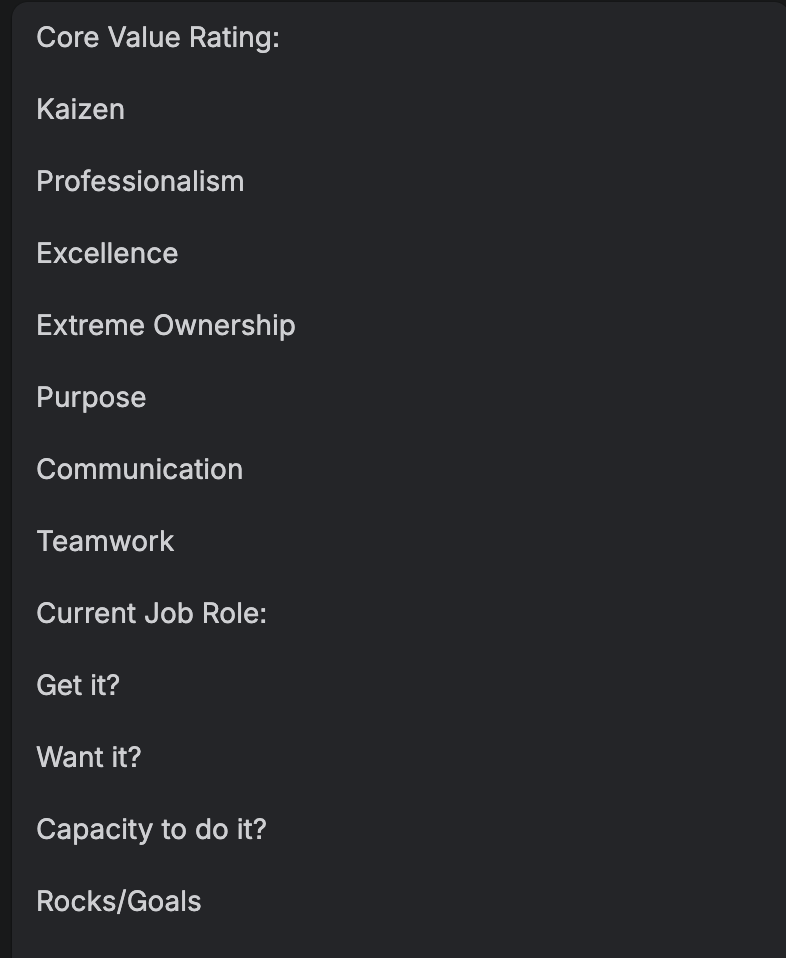Choose the Communication entry
Screen dimensions: 786x958
[140, 469]
